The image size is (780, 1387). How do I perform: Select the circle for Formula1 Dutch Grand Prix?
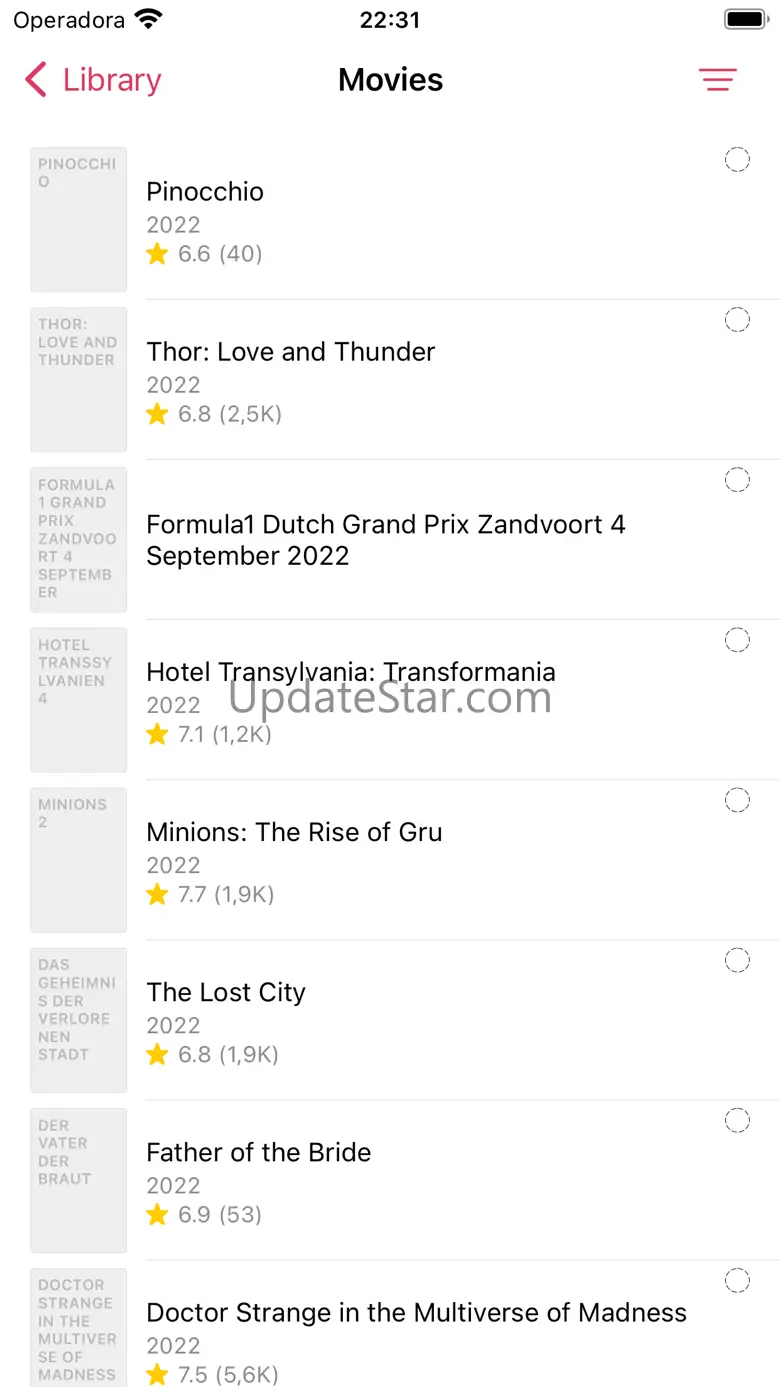click(737, 480)
